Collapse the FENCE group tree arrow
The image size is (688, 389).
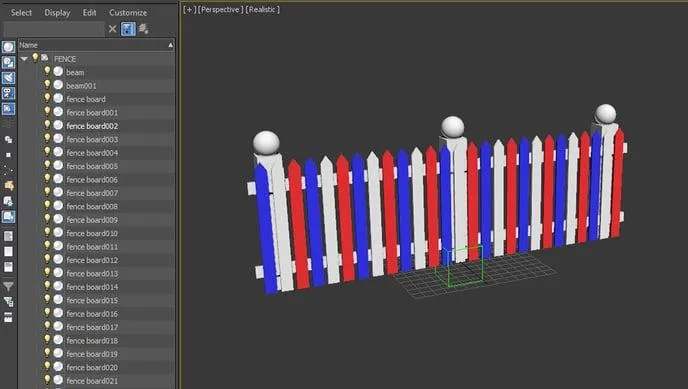(x=24, y=58)
